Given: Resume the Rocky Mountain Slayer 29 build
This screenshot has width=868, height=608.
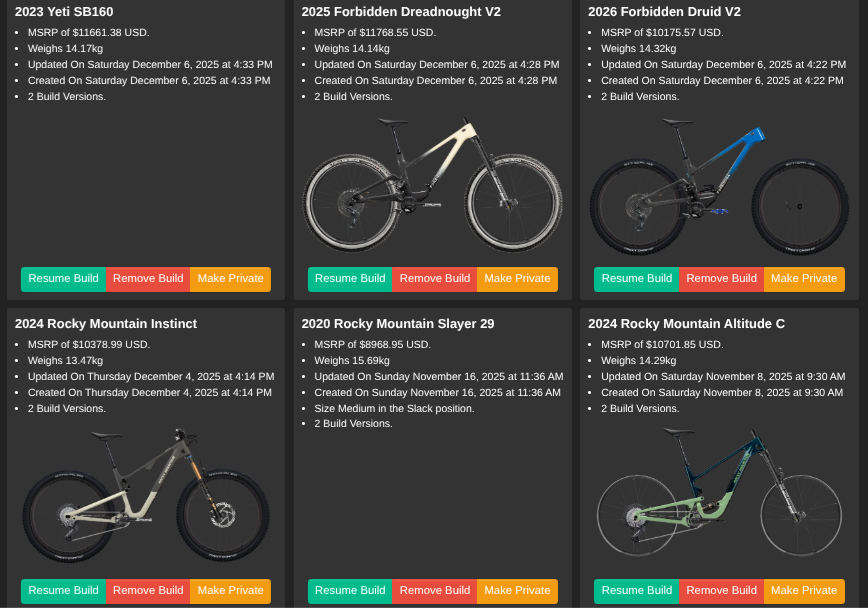Looking at the screenshot, I should 350,591.
